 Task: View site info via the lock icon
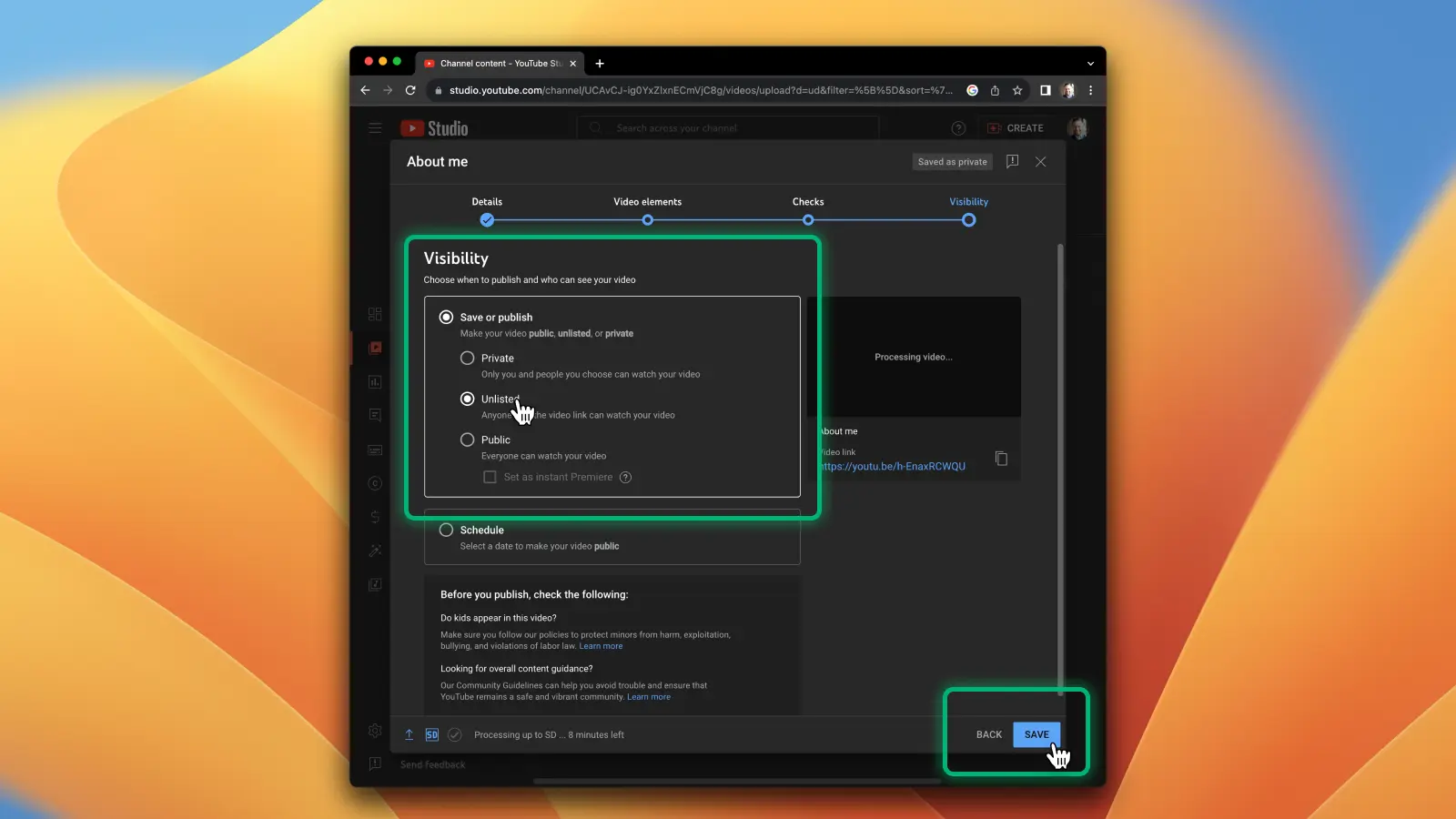pos(438,90)
